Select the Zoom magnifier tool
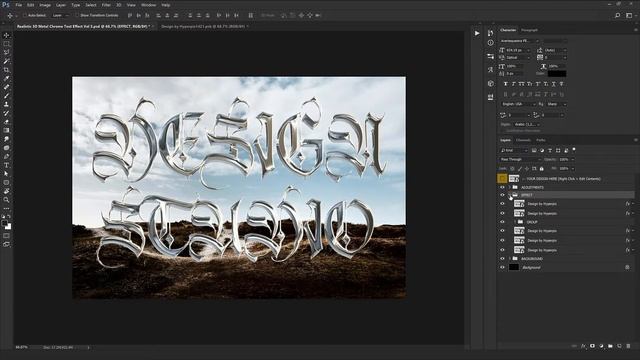The width and height of the screenshot is (640, 360). tap(7, 200)
